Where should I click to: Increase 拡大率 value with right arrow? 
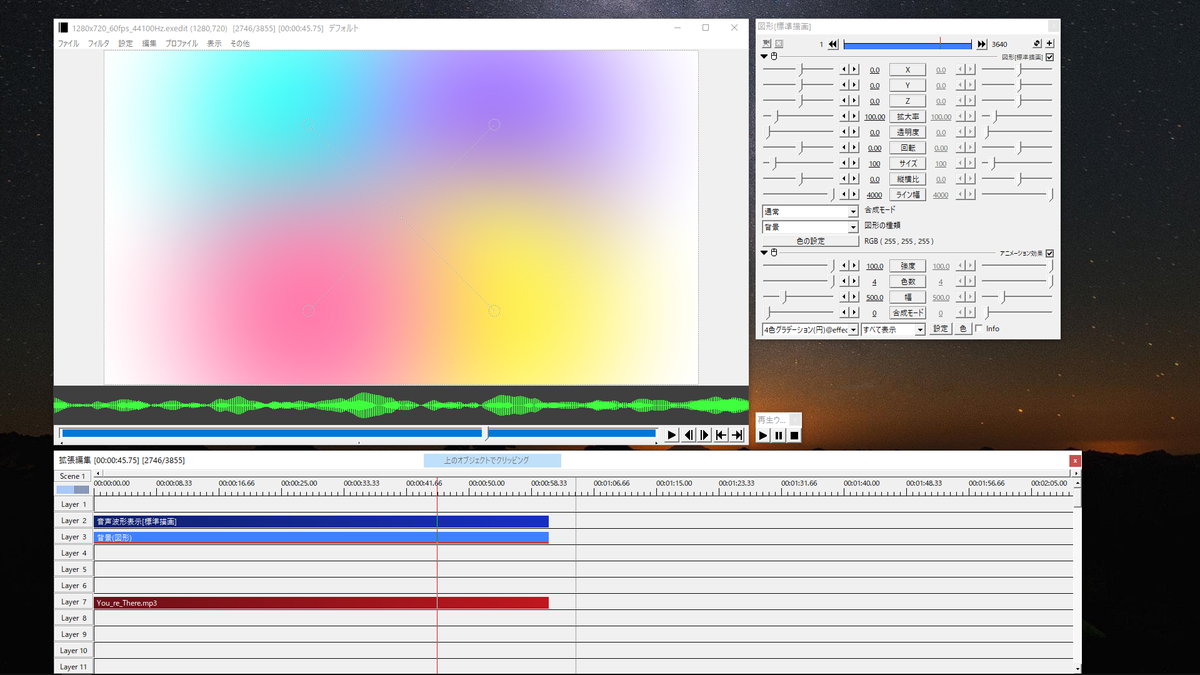(854, 116)
